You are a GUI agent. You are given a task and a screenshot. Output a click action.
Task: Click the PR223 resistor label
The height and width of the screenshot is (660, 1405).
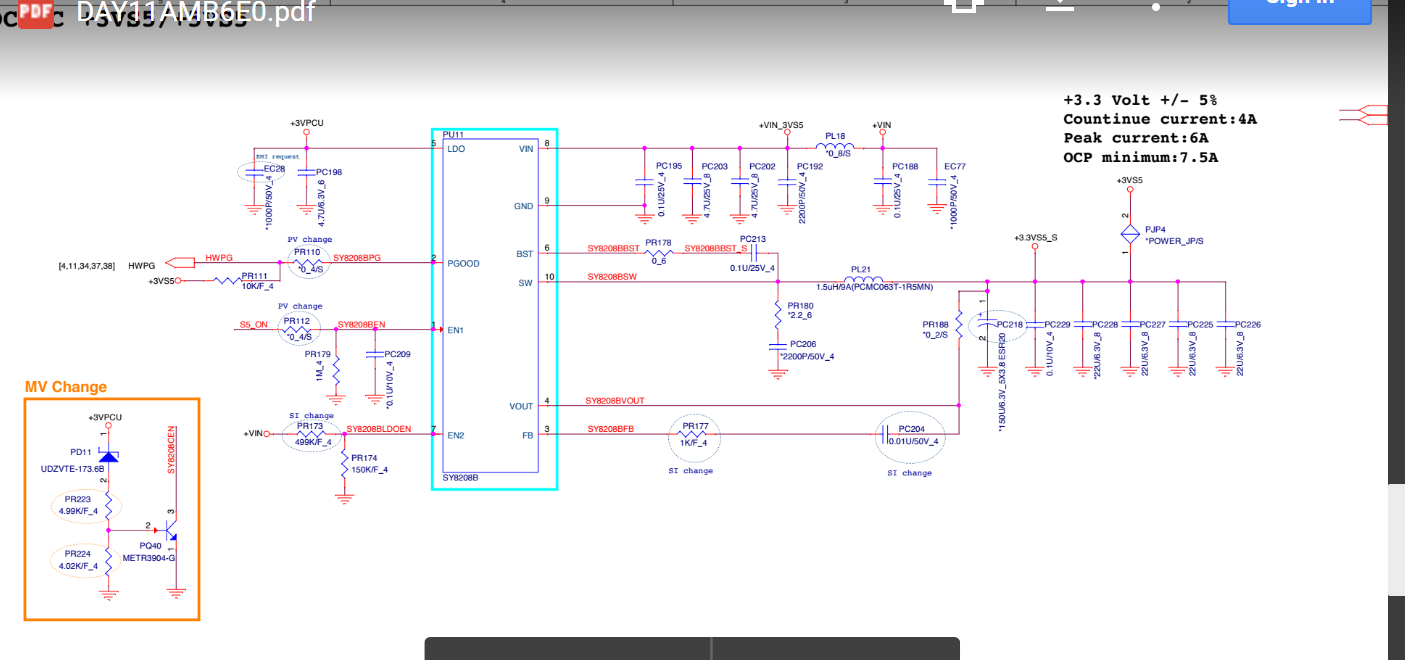coord(77,499)
